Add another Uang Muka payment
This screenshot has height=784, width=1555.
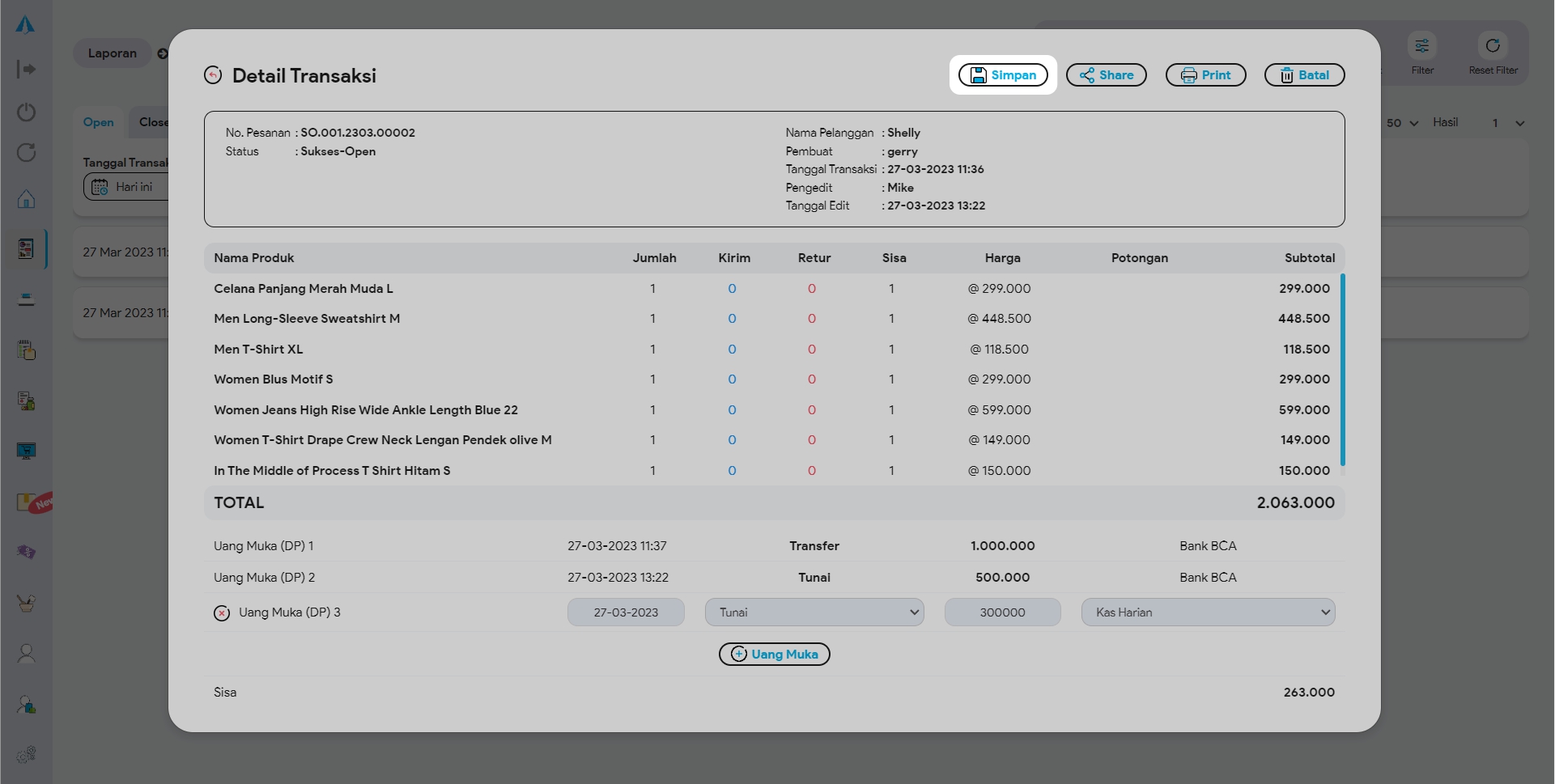click(774, 655)
